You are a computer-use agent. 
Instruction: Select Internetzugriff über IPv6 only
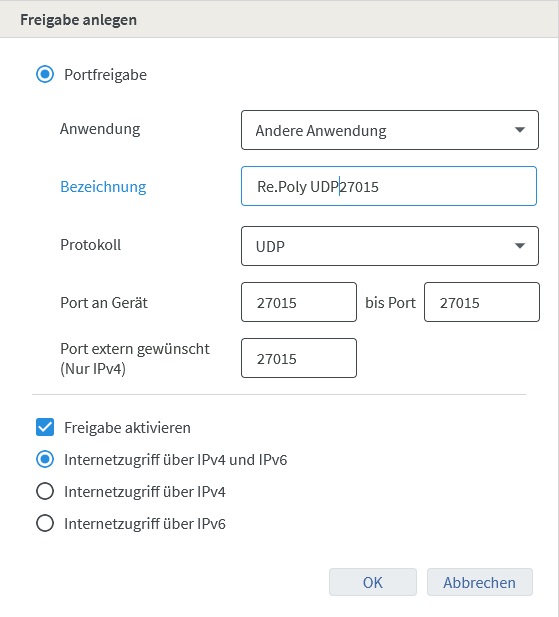pos(45,524)
